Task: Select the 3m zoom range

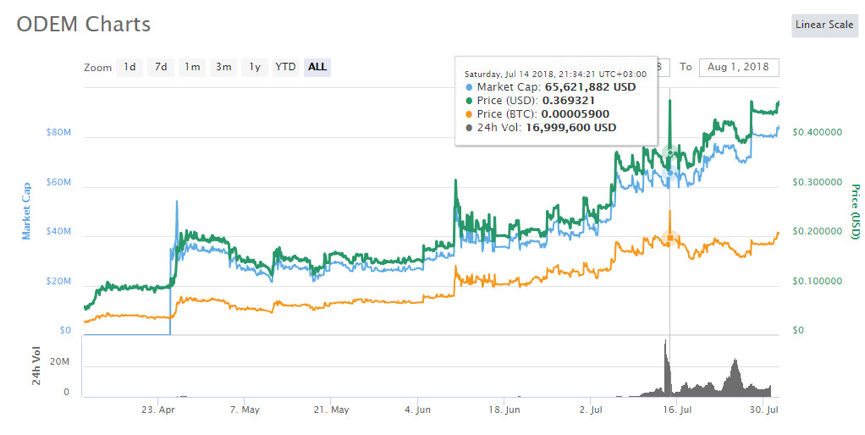Action: [223, 67]
